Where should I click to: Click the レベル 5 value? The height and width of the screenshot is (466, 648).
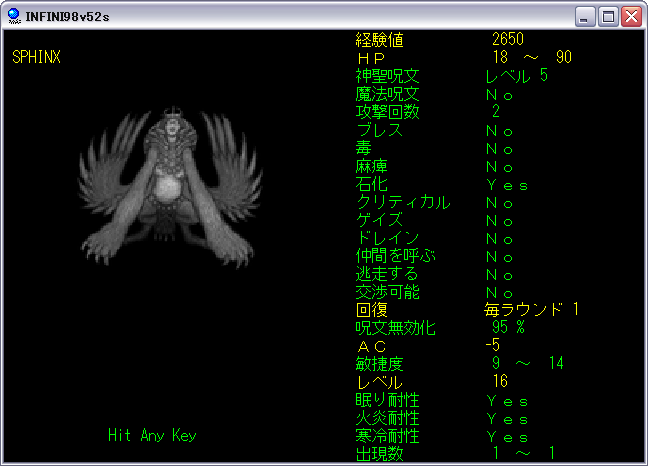[517, 76]
